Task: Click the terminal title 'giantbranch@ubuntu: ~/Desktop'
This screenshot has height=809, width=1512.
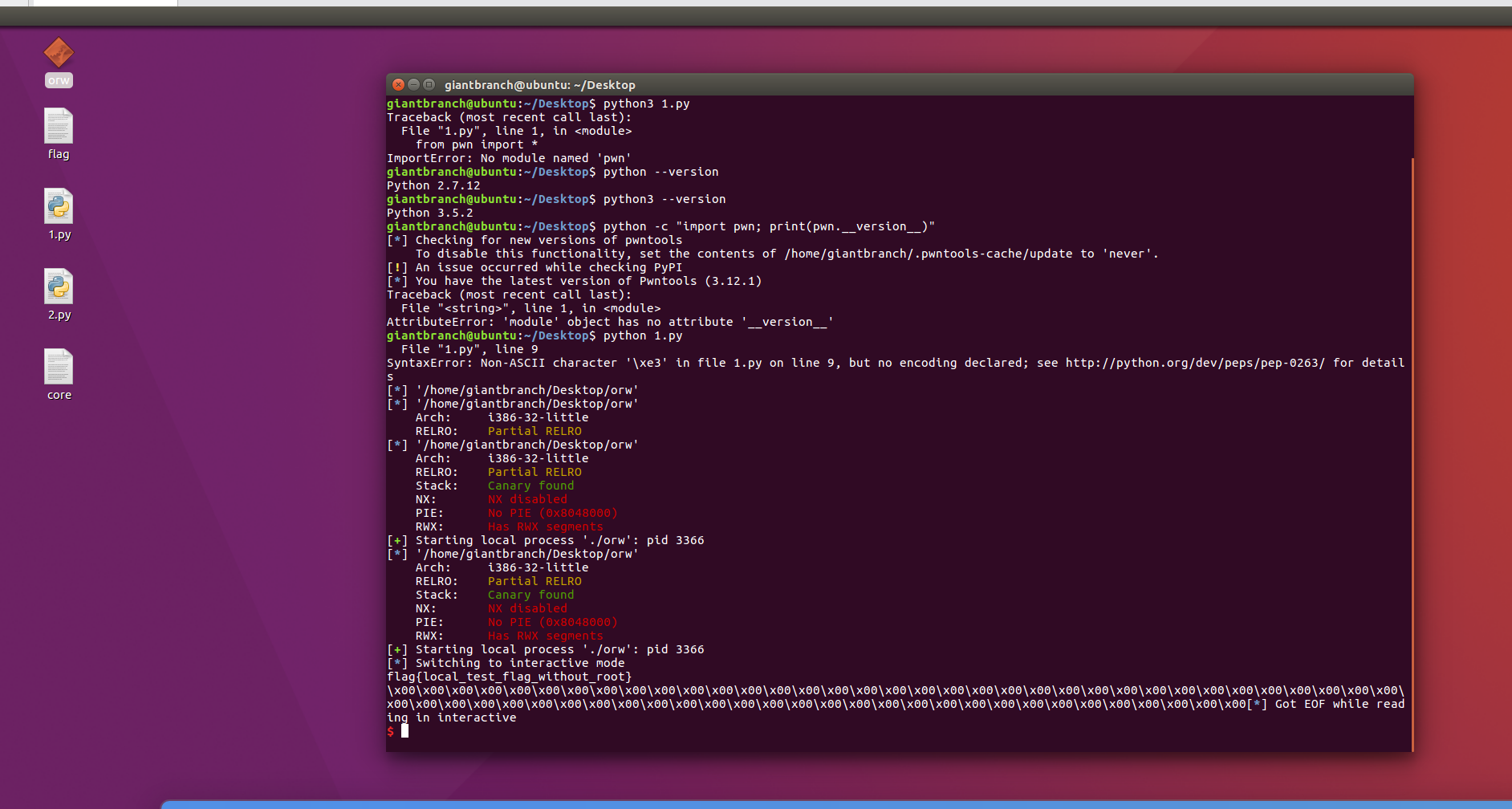Action: pyautogui.click(x=539, y=85)
